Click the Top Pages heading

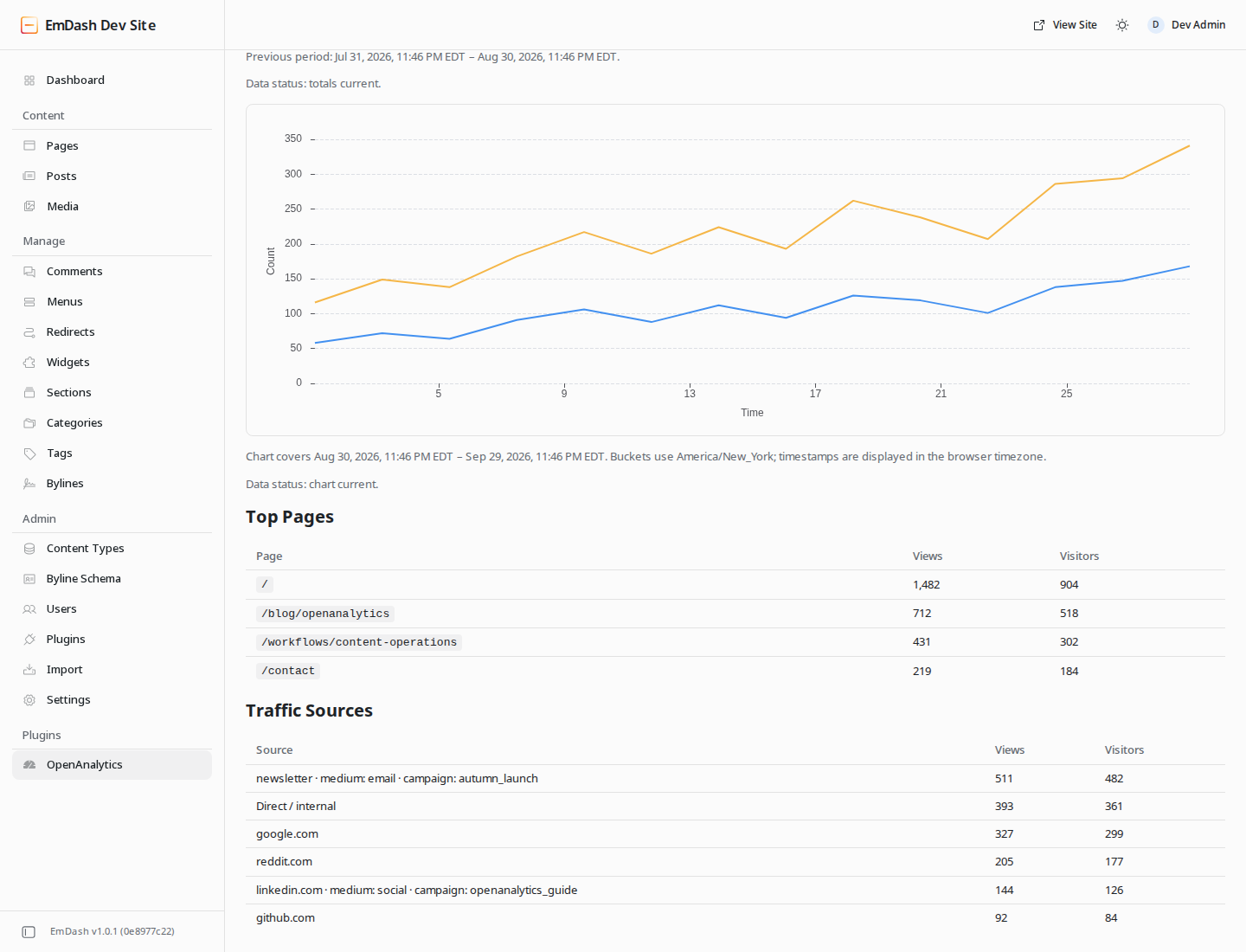[x=290, y=517]
